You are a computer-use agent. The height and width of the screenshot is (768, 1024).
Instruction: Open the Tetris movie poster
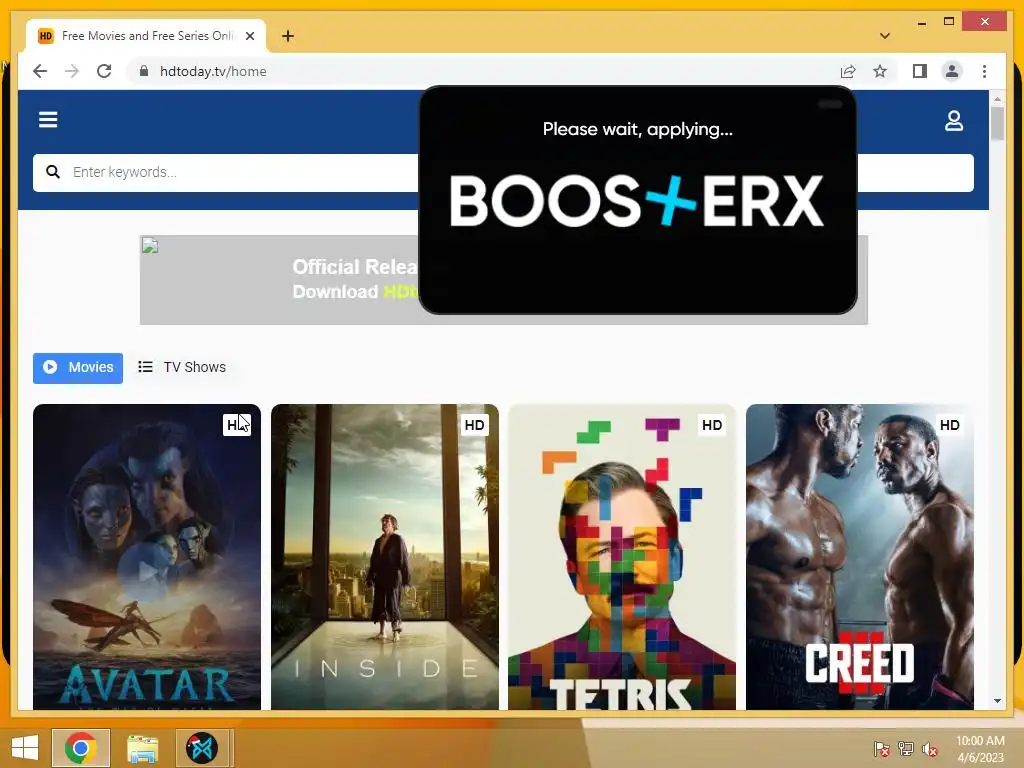click(622, 557)
